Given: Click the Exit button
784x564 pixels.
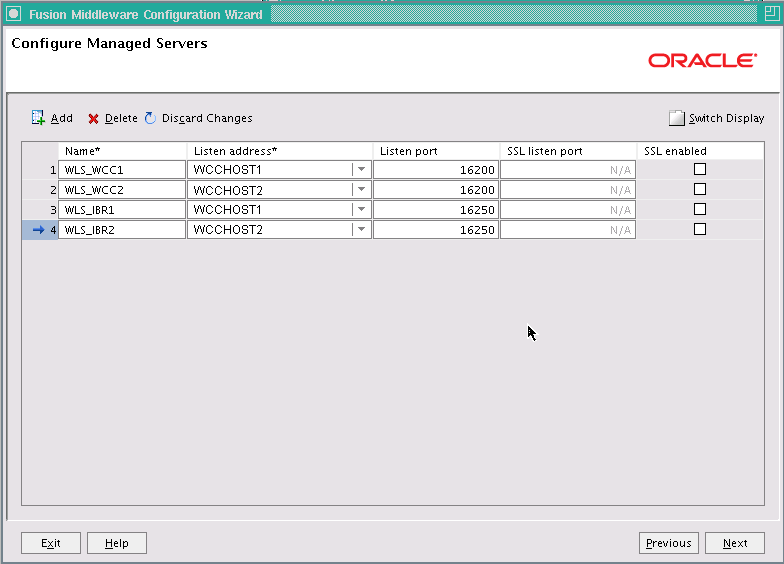Looking at the screenshot, I should pyautogui.click(x=50, y=543).
